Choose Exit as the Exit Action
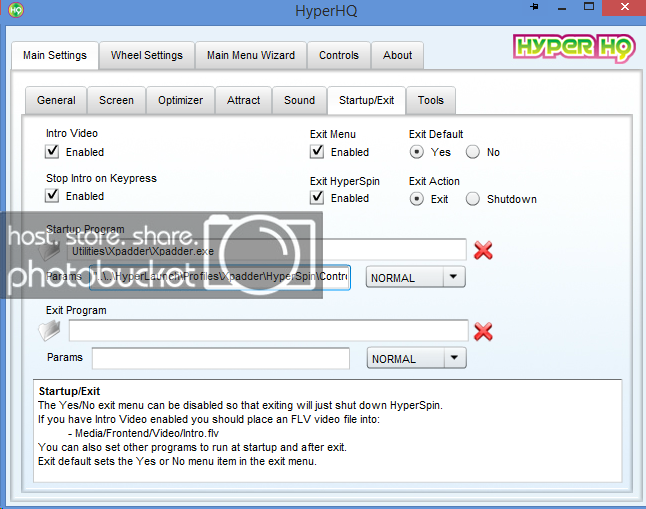 tap(417, 199)
